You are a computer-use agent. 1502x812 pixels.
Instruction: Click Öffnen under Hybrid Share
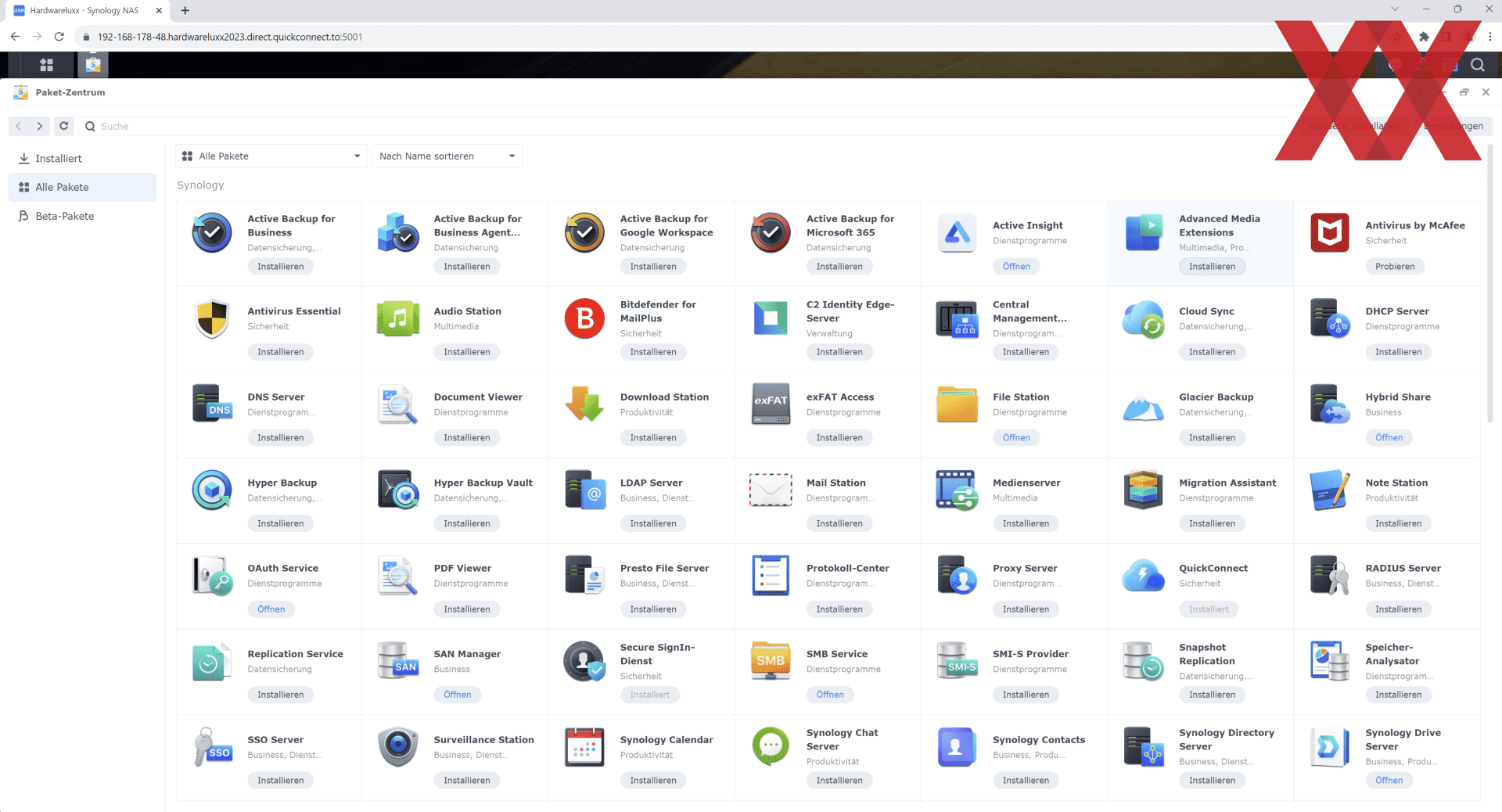click(1389, 438)
